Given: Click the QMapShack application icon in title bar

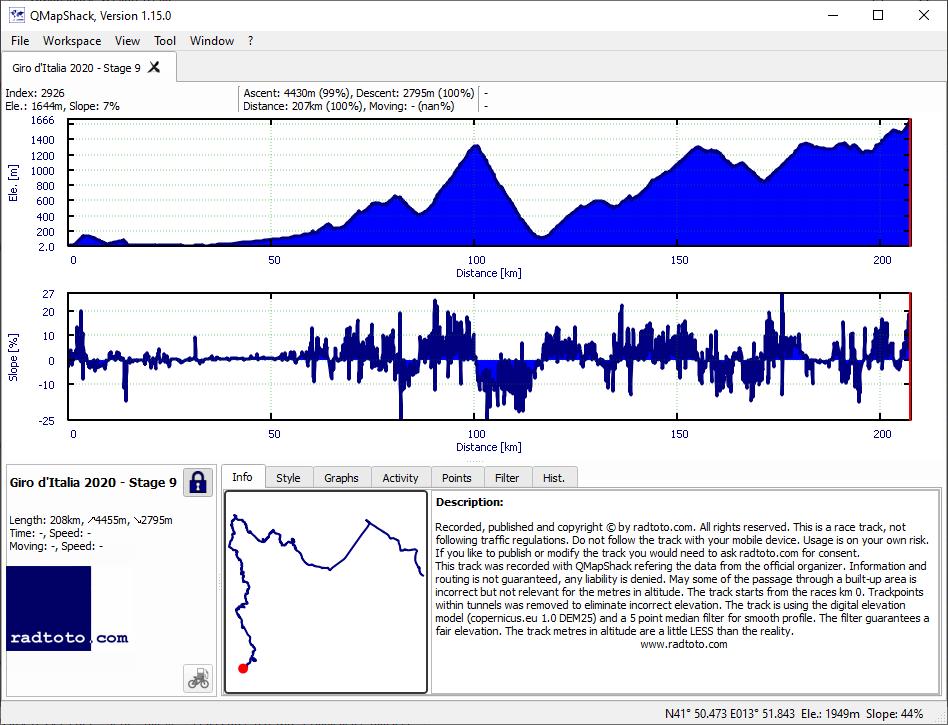Looking at the screenshot, I should 16,15.
